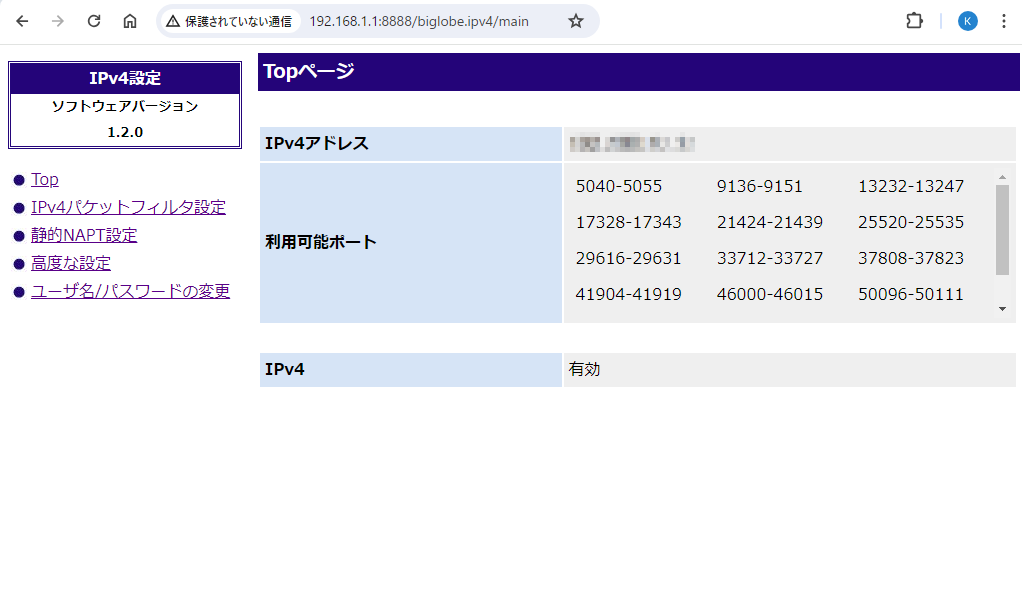Click the browser forward arrow
The width and height of the screenshot is (1022, 616).
tap(58, 21)
